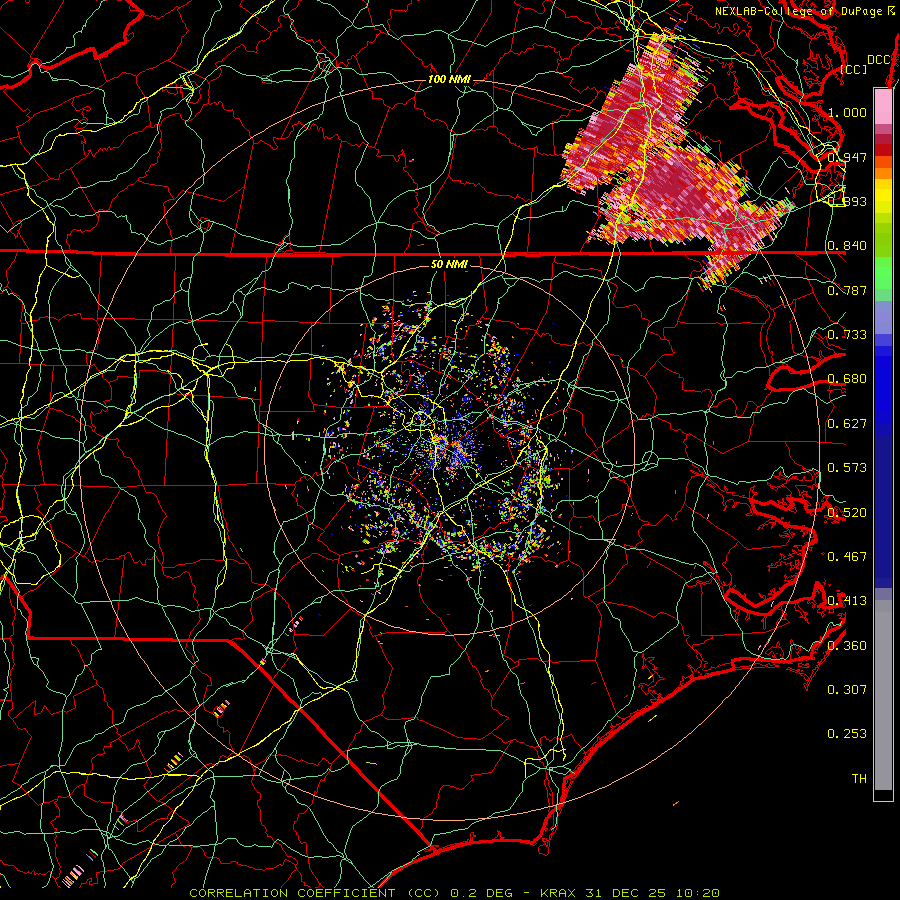The height and width of the screenshot is (900, 900).
Task: Select the 0.307 scale value
Action: (x=847, y=690)
